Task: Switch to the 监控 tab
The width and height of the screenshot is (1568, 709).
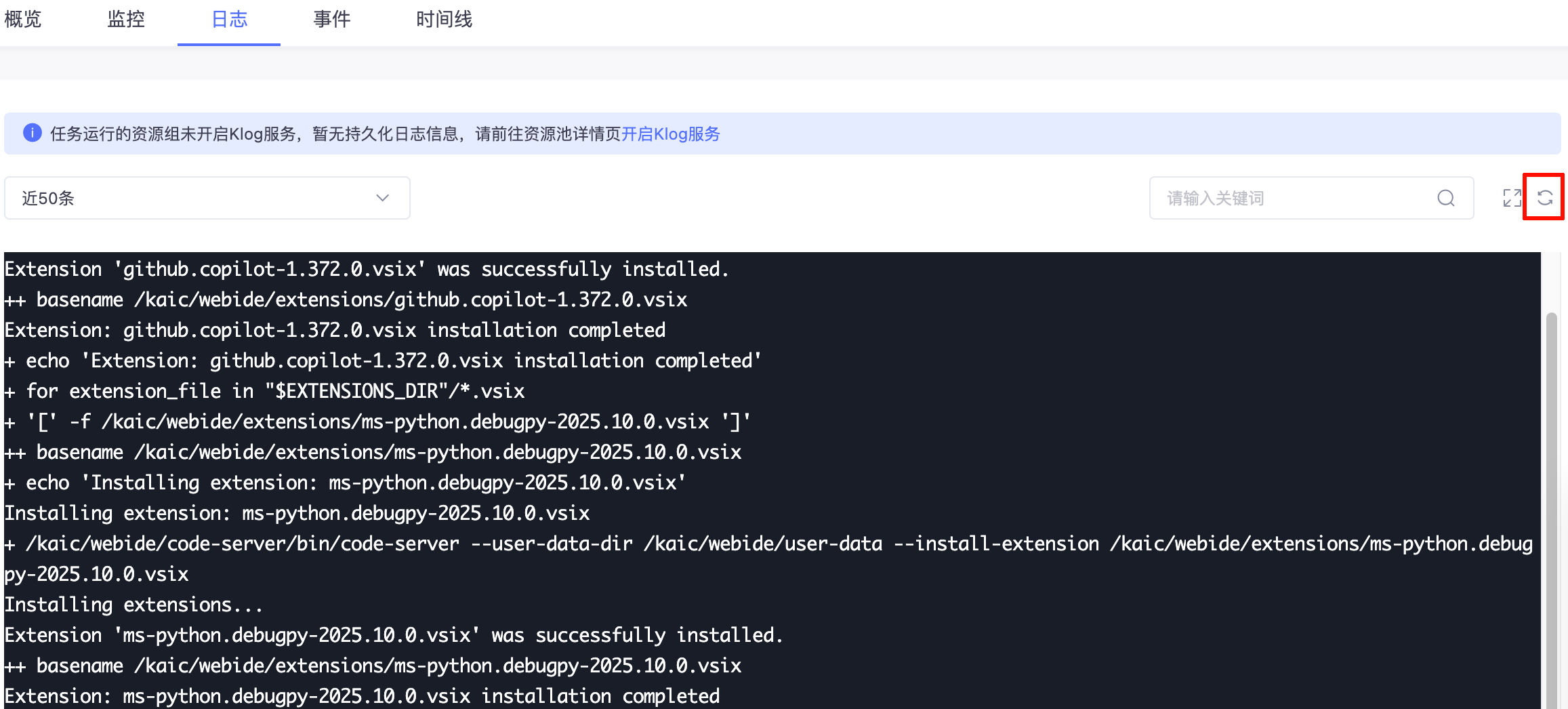Action: [126, 19]
